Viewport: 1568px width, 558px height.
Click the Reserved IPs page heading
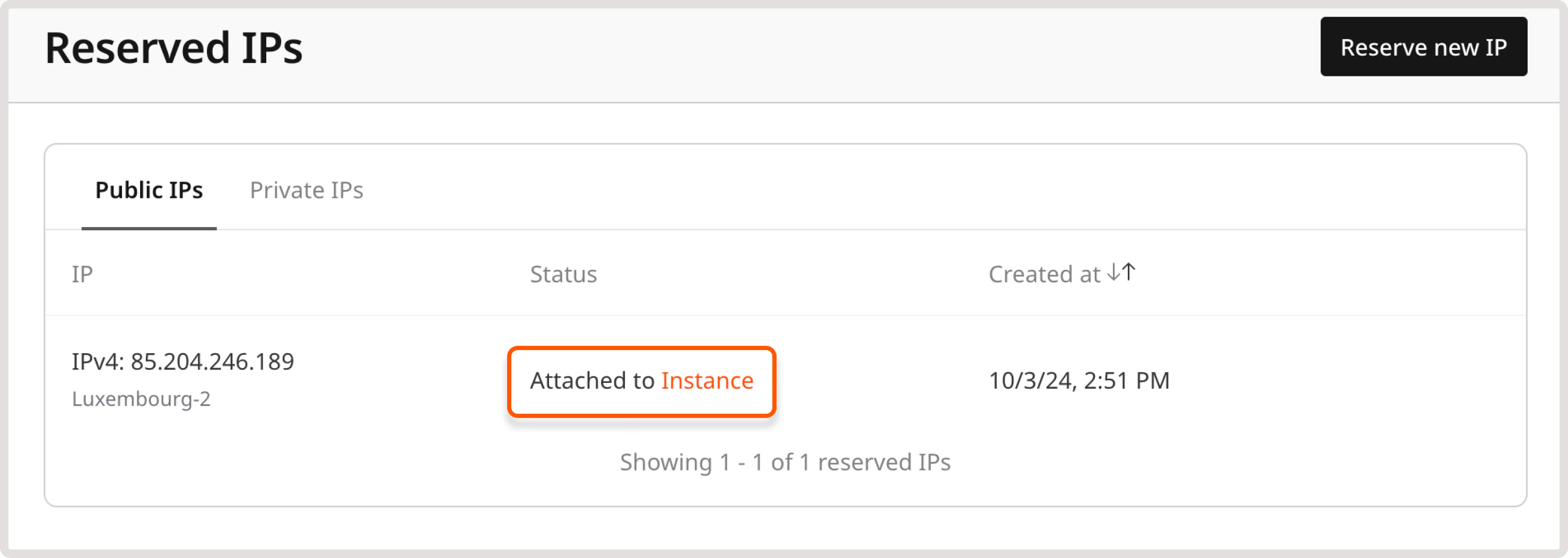pyautogui.click(x=175, y=49)
